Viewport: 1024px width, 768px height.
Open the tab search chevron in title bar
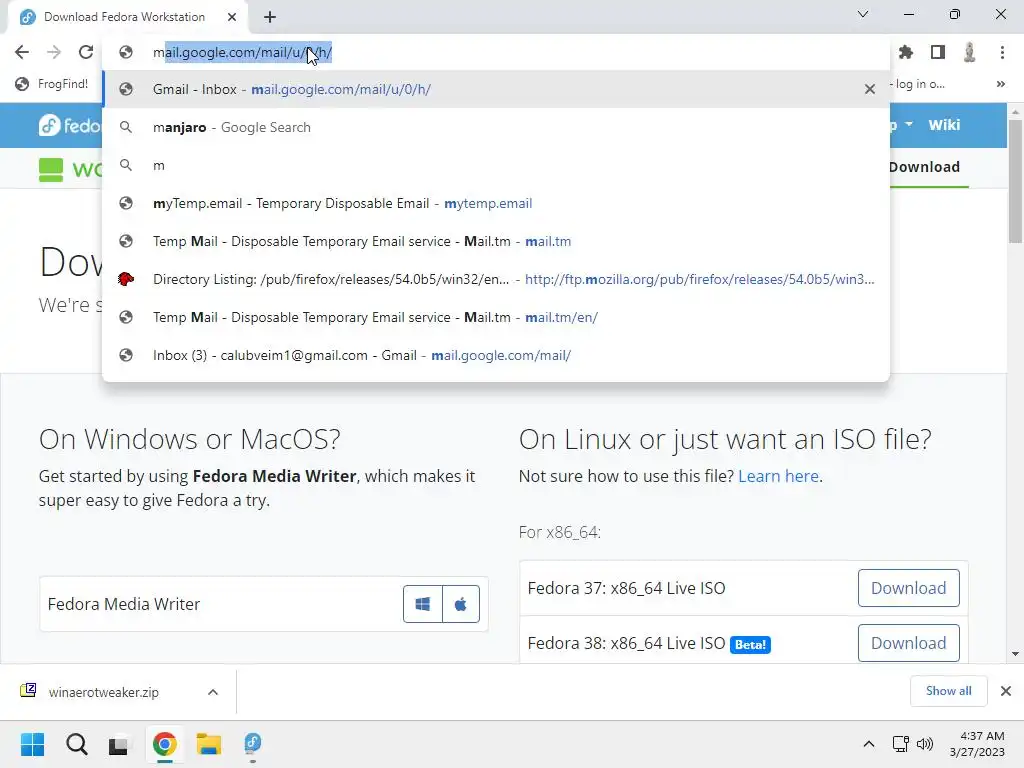(x=863, y=14)
